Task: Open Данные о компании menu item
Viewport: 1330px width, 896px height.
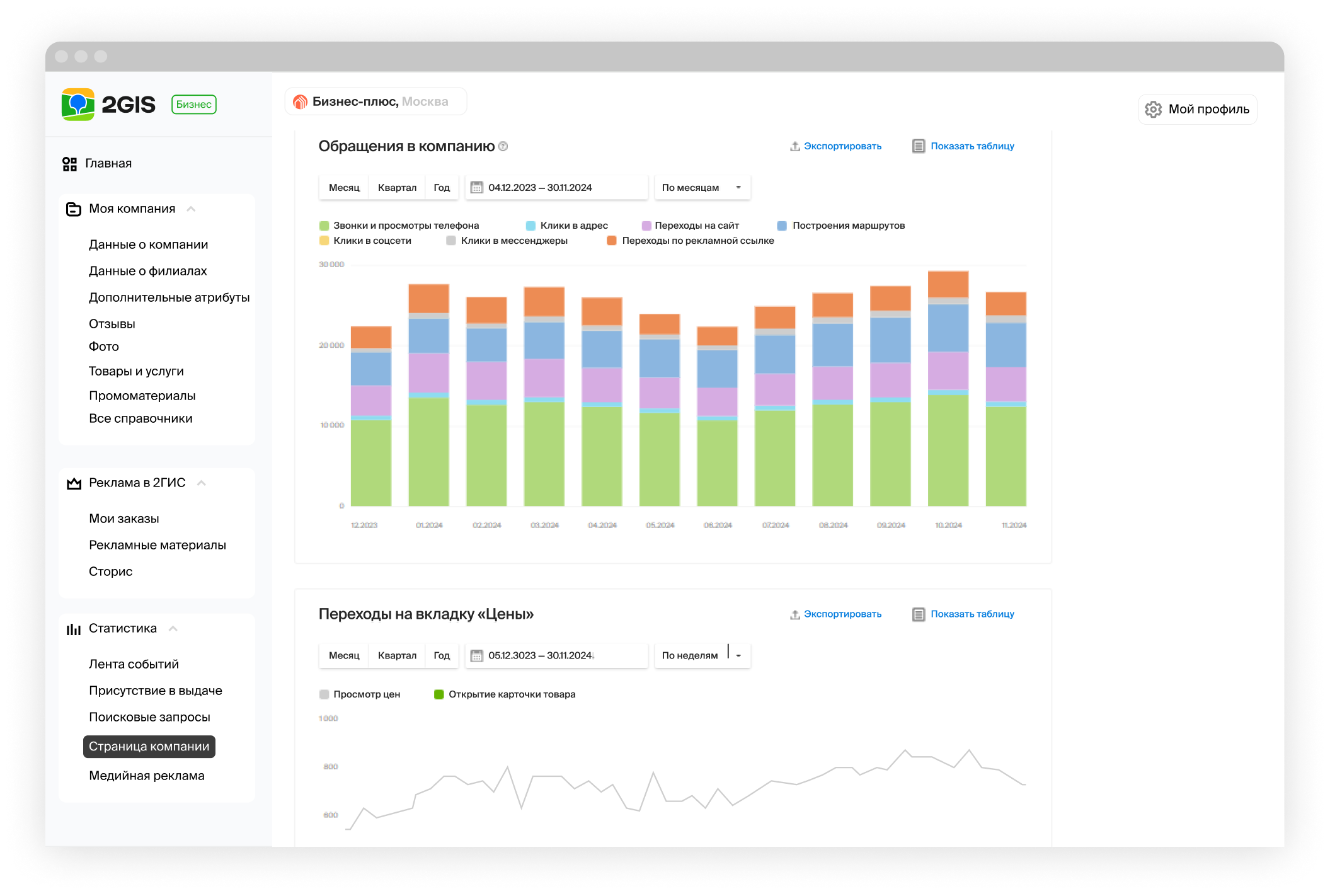Action: pos(149,245)
